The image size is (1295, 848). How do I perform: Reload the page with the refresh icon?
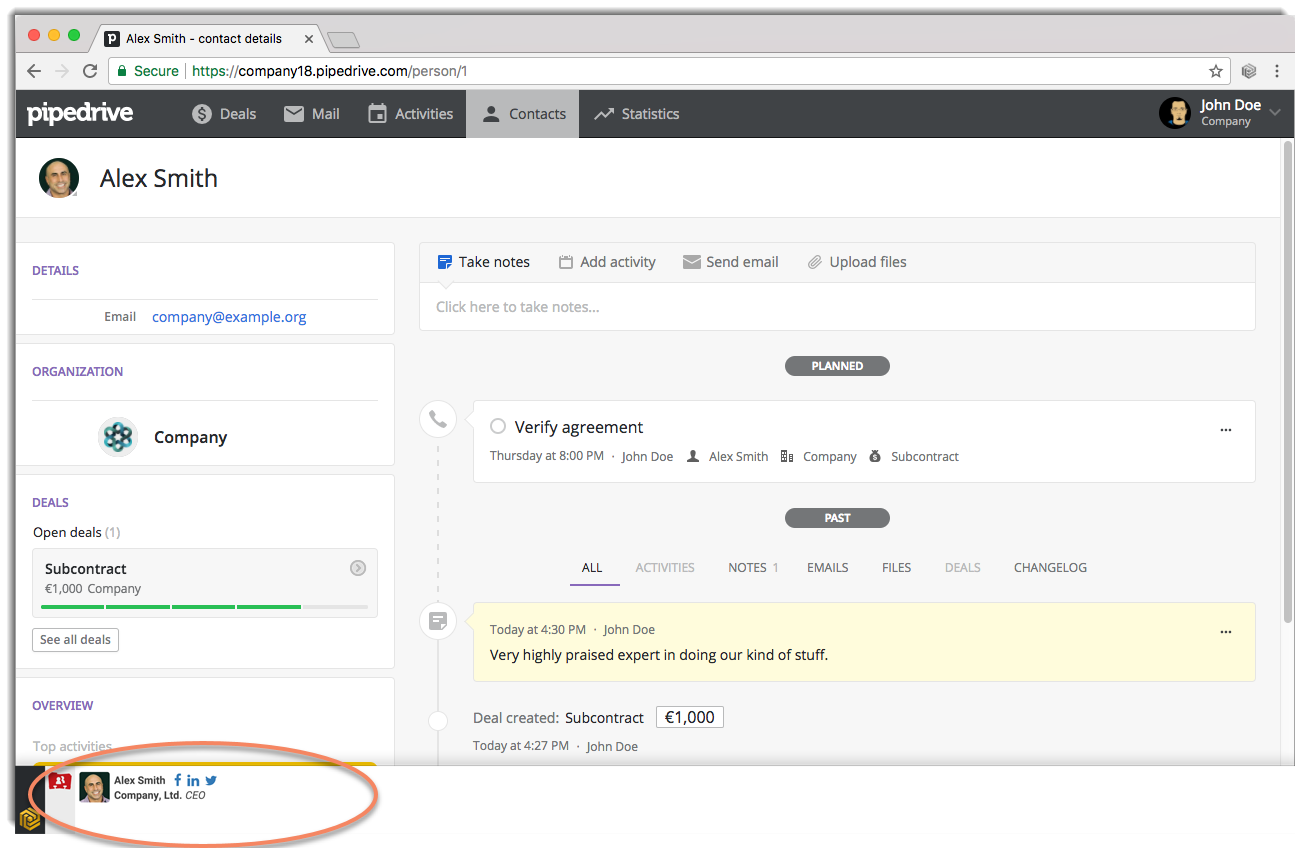90,71
